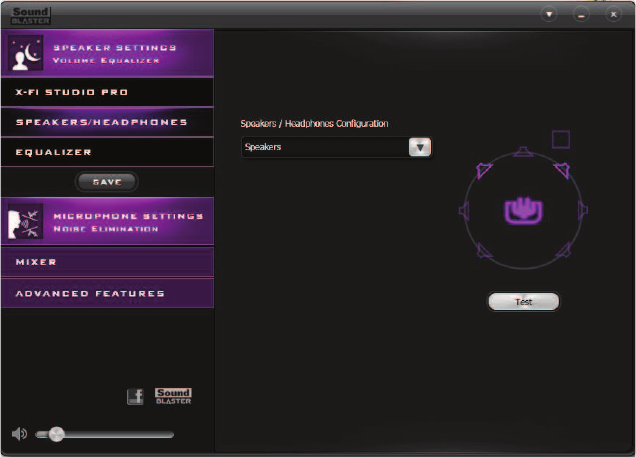Click the front left speaker icon
636x457 pixels.
point(483,170)
